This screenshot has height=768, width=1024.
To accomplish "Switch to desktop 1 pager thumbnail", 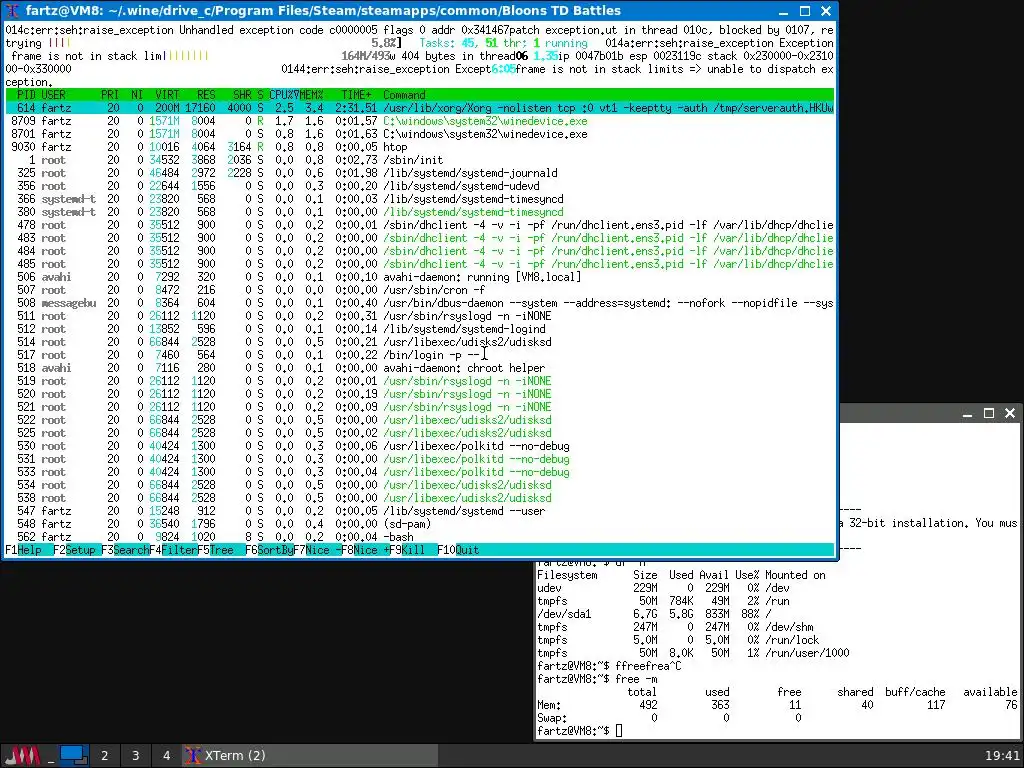I will tap(73, 756).
